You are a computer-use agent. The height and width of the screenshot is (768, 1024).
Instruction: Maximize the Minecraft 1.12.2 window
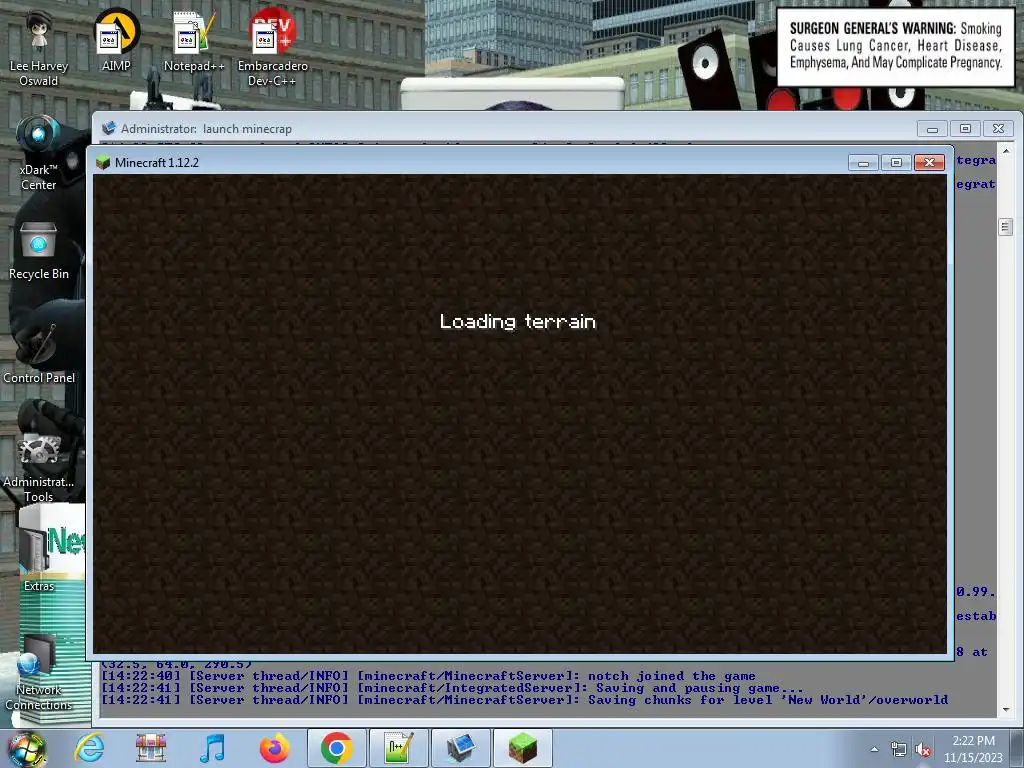click(x=896, y=163)
